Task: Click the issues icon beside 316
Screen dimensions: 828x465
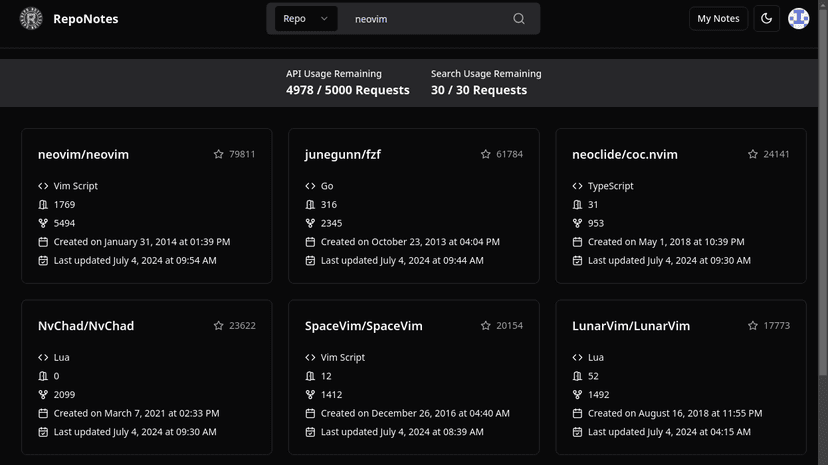Action: [x=310, y=204]
